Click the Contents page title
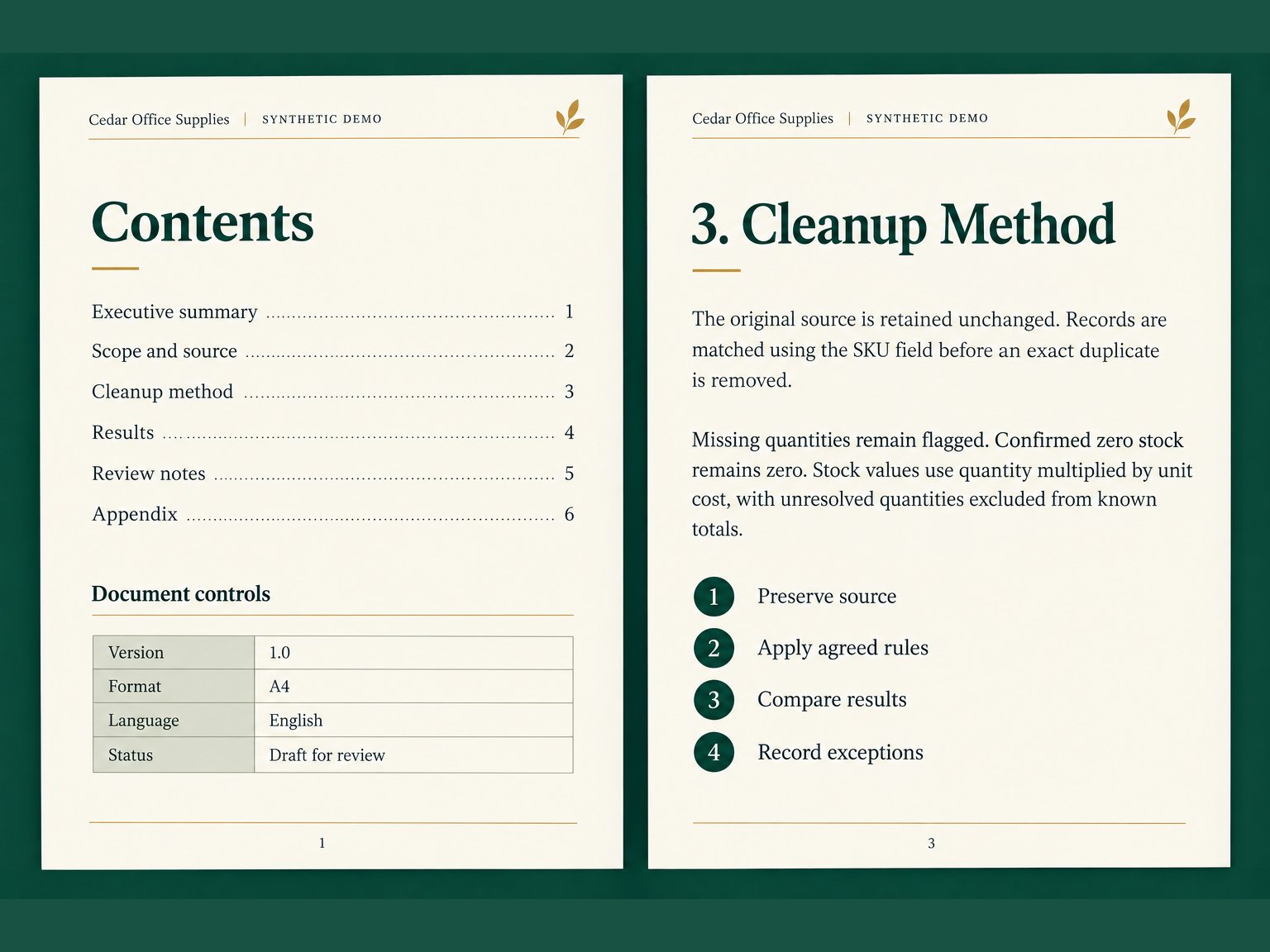Viewport: 1270px width, 952px height. (203, 222)
